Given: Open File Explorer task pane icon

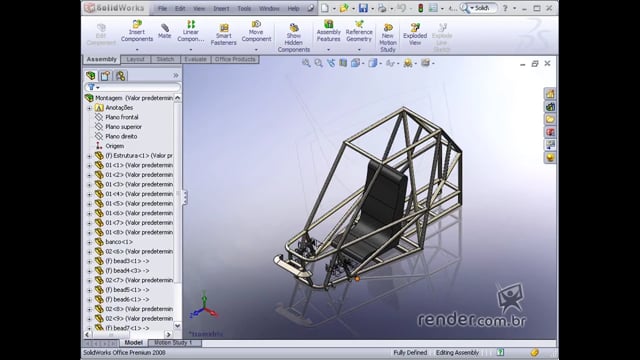Looking at the screenshot, I should 550,119.
